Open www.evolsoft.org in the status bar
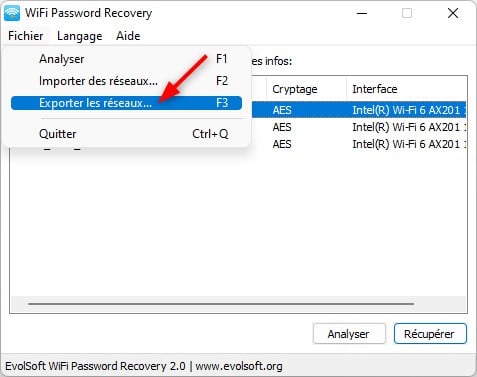This screenshot has width=477, height=377. click(x=239, y=366)
